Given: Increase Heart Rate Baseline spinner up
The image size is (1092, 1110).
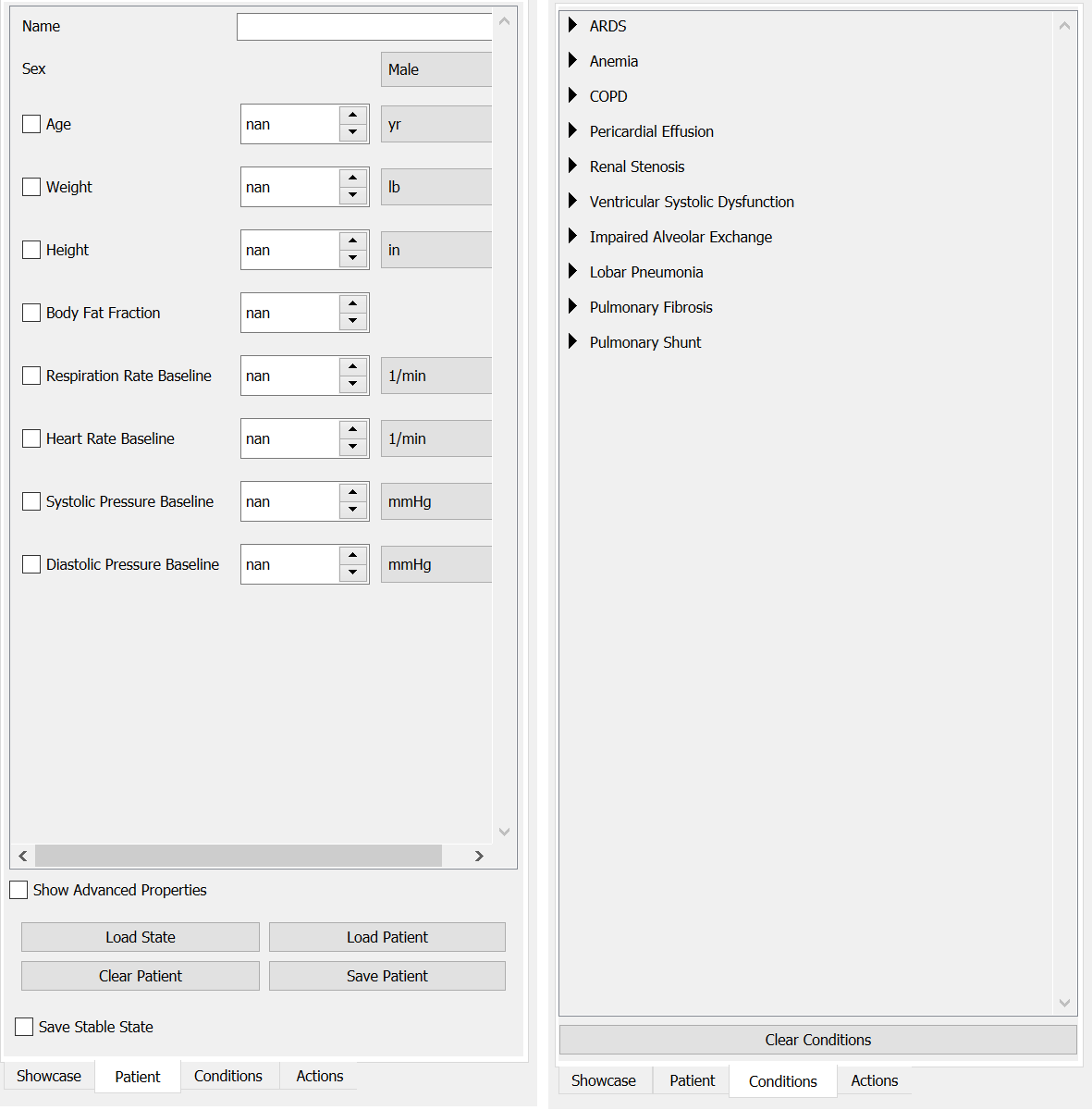Looking at the screenshot, I should coord(353,430).
